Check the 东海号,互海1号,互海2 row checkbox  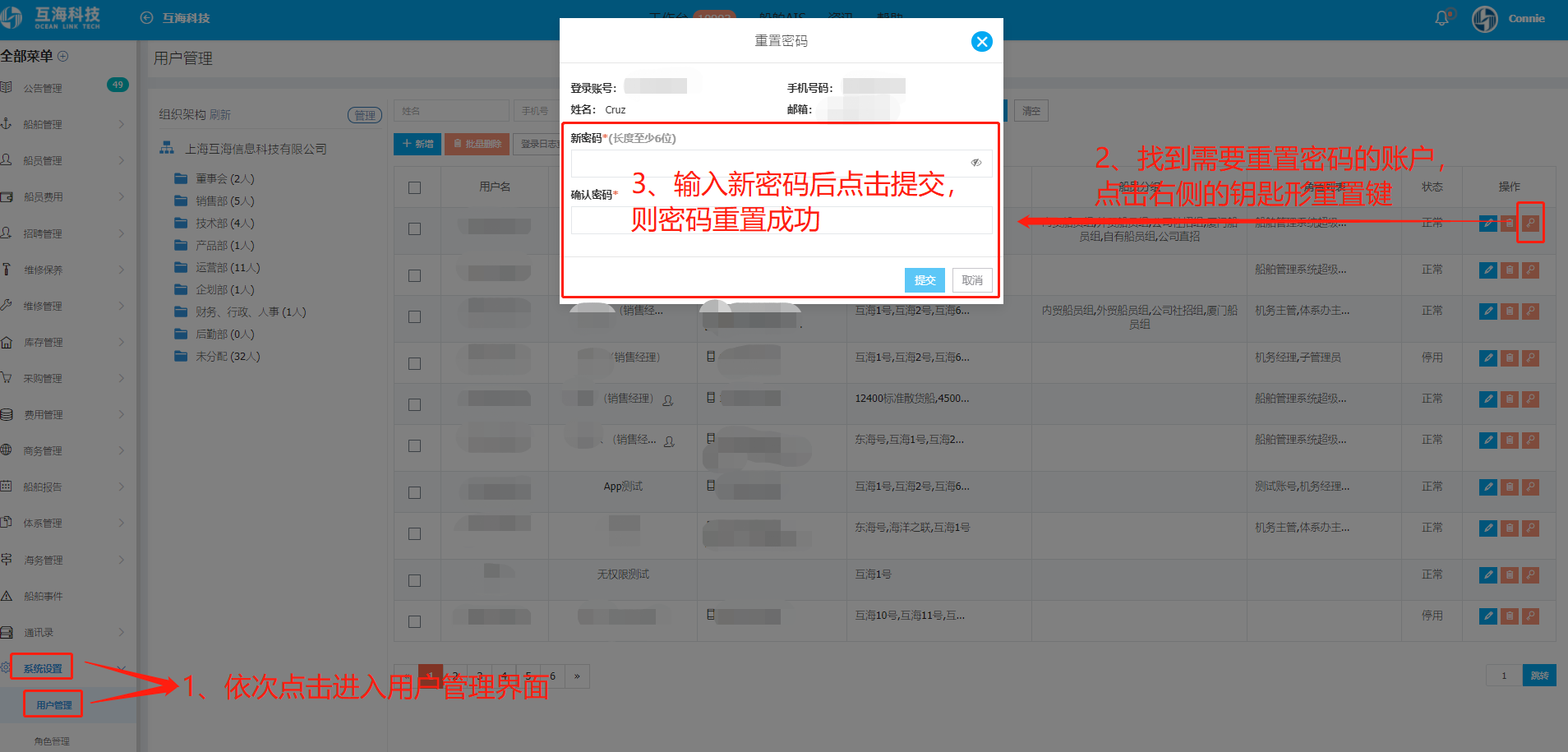pyautogui.click(x=415, y=445)
